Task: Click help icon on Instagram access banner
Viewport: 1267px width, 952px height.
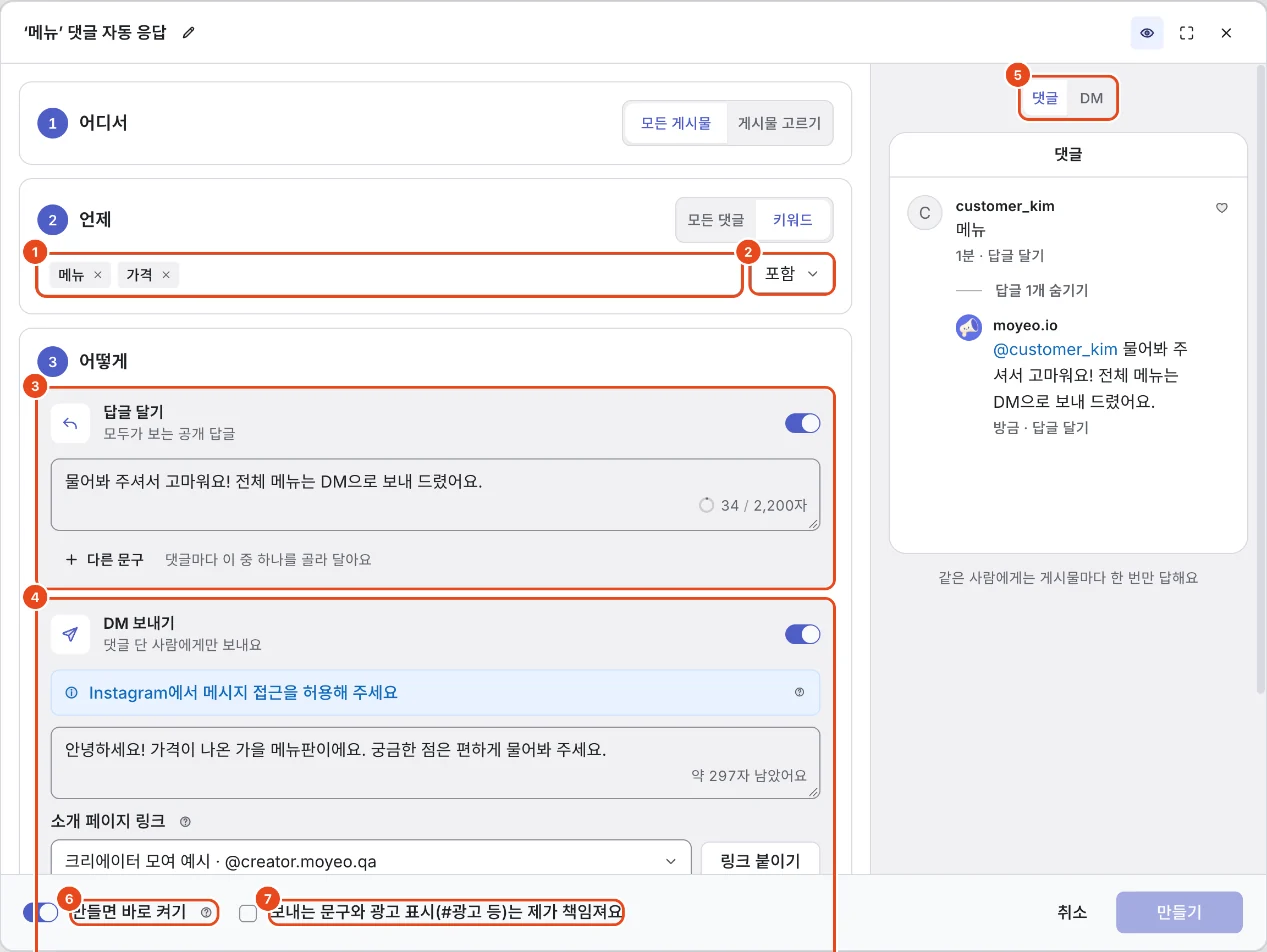Action: pos(799,692)
